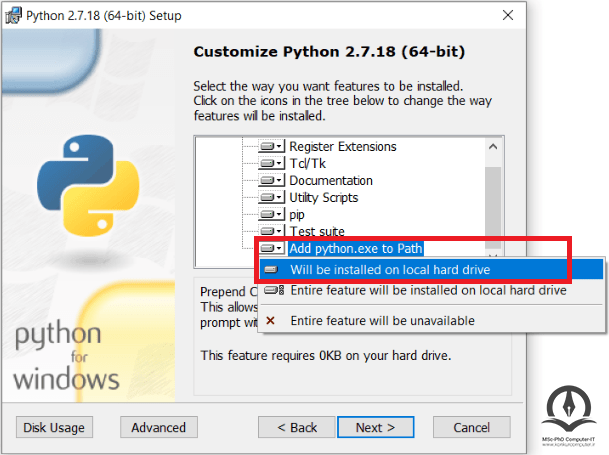Click the drive icon beside Will be installed
The image size is (609, 455).
click(x=271, y=269)
